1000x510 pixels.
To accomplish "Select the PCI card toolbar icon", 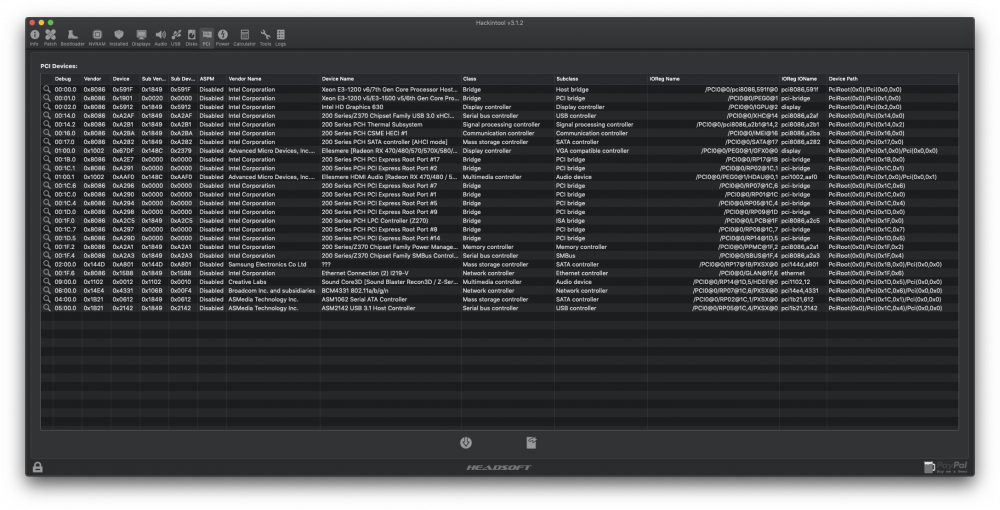I will coord(207,37).
